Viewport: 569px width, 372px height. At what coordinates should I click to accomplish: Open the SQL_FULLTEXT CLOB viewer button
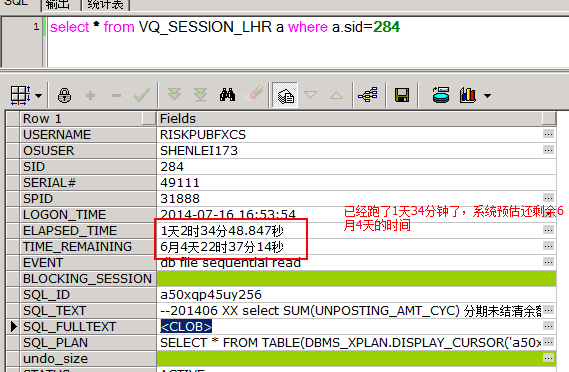[x=548, y=326]
